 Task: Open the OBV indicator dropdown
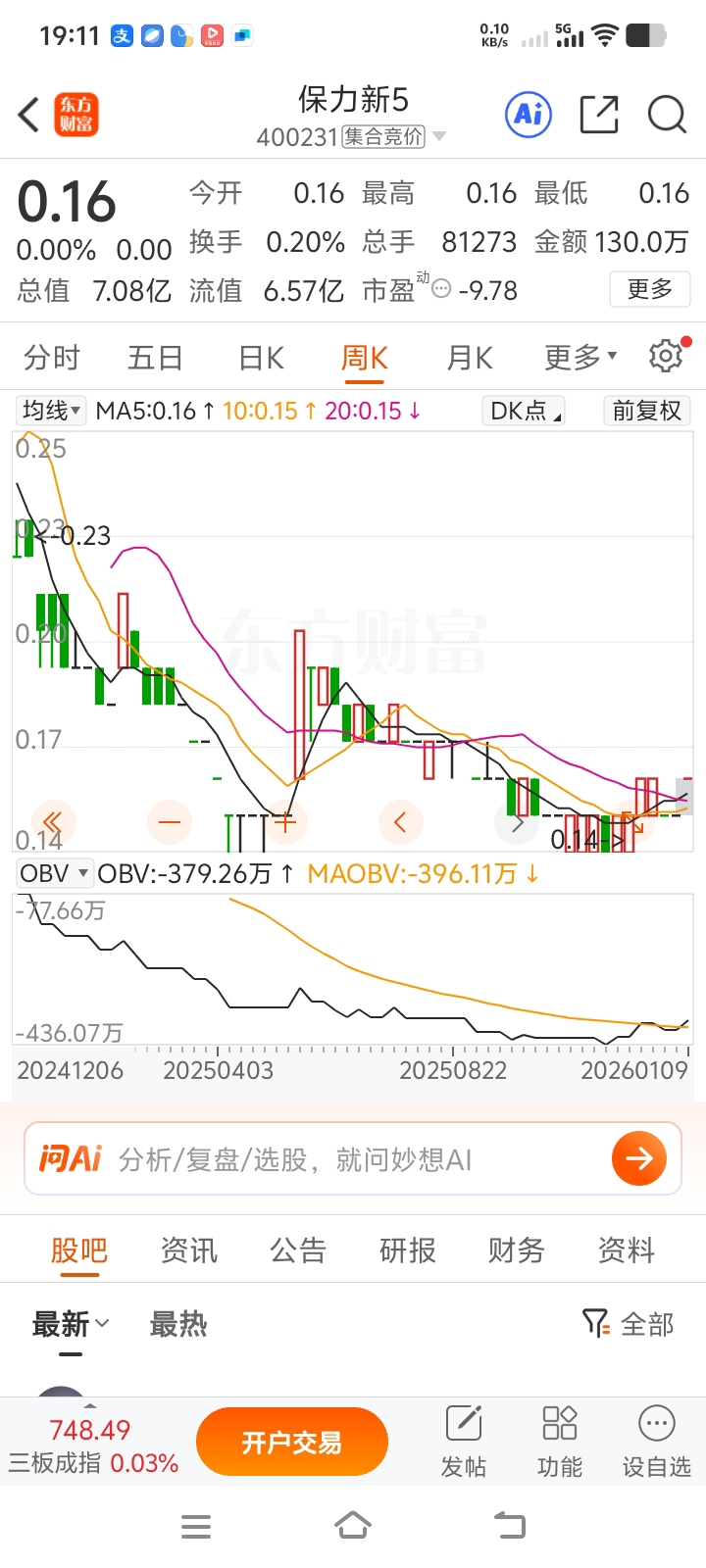(54, 873)
